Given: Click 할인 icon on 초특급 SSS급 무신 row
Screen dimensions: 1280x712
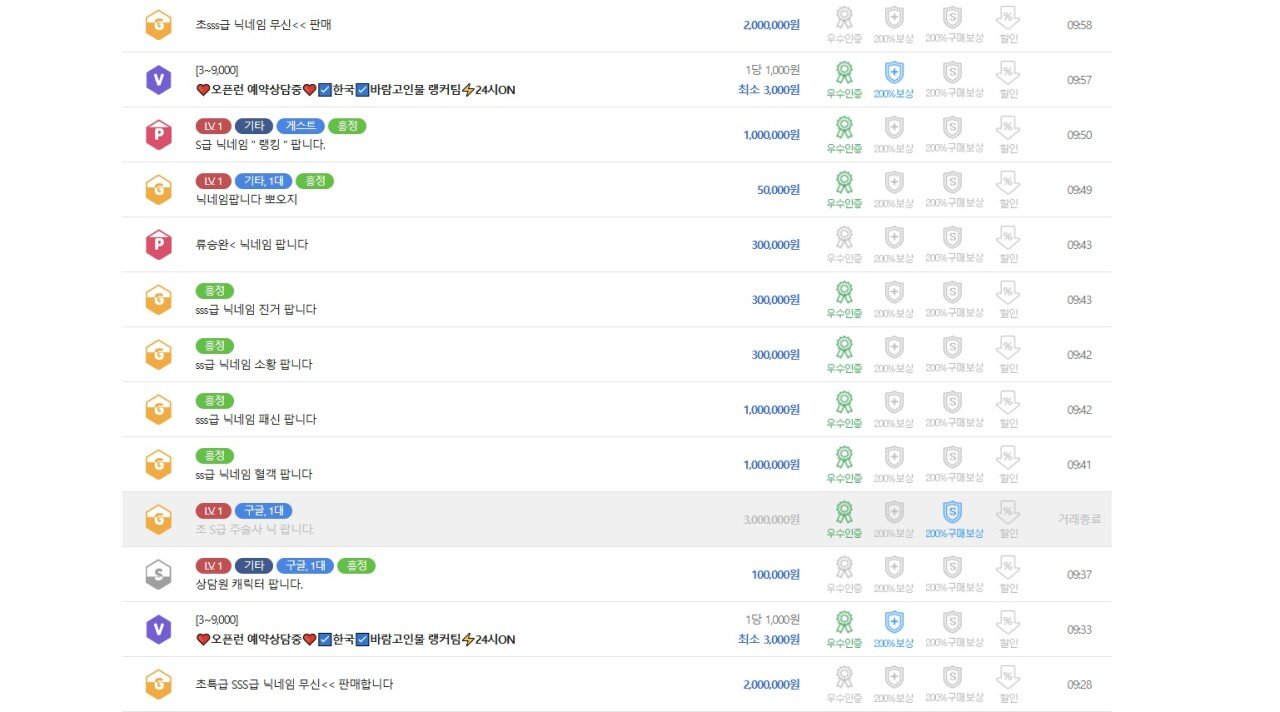Looking at the screenshot, I should [x=1008, y=683].
